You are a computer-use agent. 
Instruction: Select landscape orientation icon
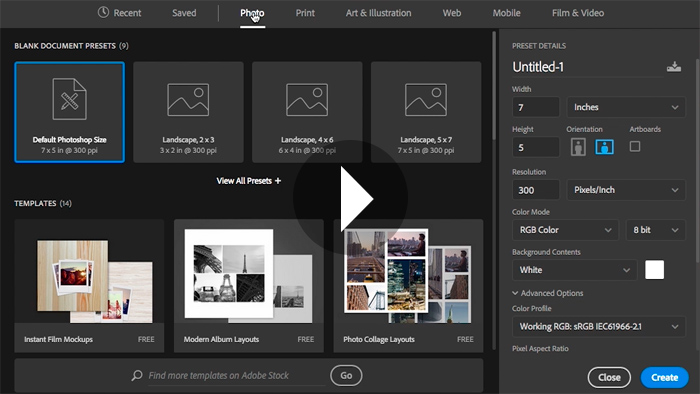pyautogui.click(x=604, y=147)
